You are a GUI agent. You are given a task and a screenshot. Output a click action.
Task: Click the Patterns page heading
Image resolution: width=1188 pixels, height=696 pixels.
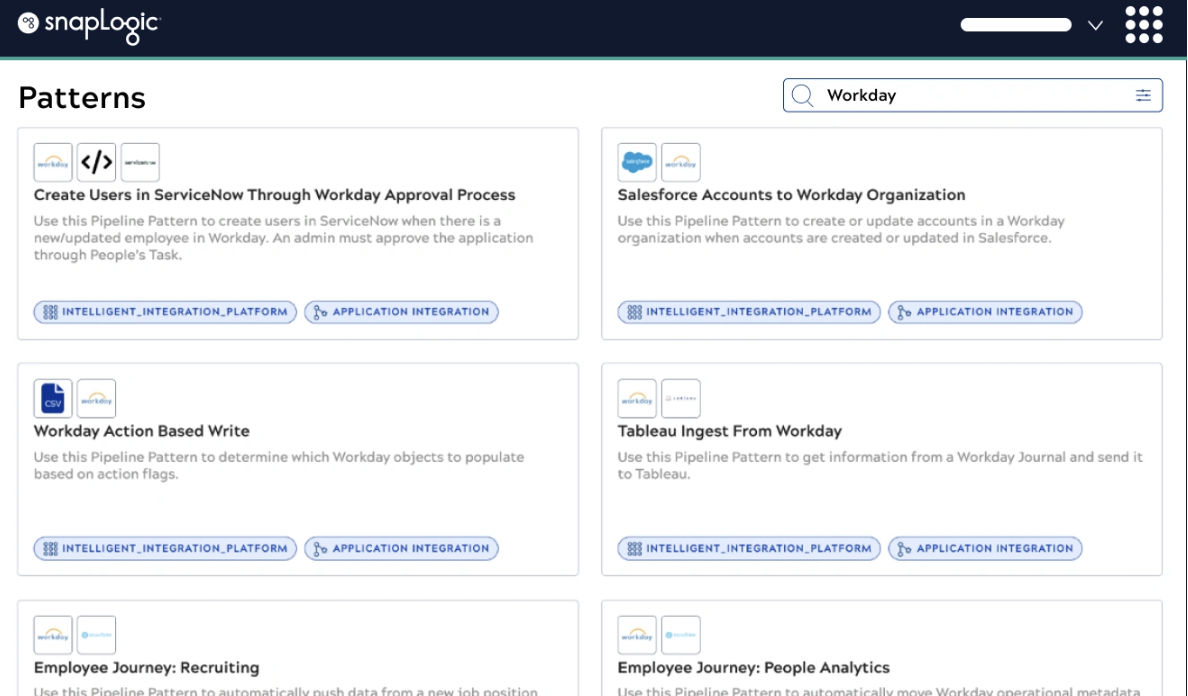(x=82, y=98)
